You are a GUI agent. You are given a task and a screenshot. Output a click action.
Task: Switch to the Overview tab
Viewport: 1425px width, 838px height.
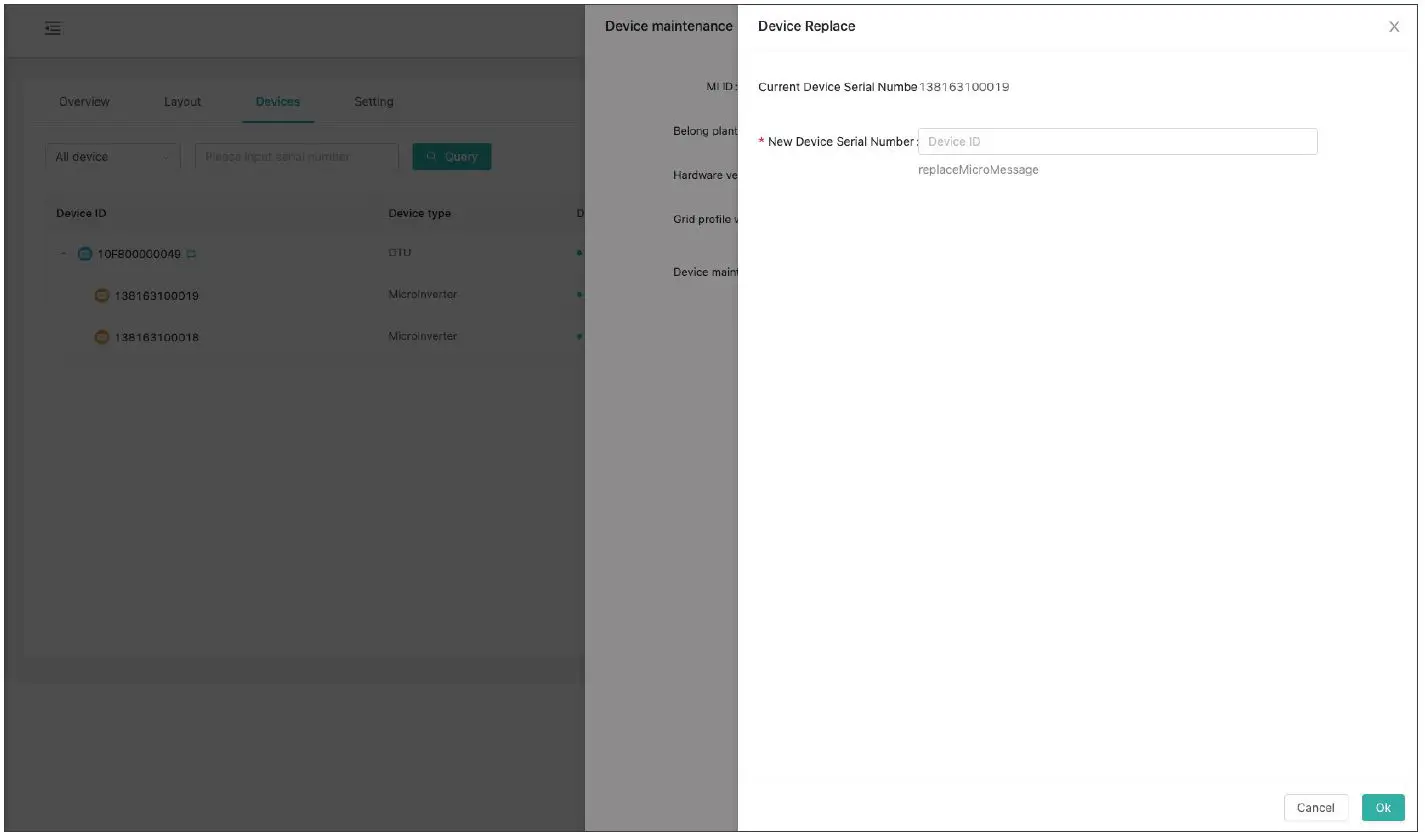(x=84, y=102)
